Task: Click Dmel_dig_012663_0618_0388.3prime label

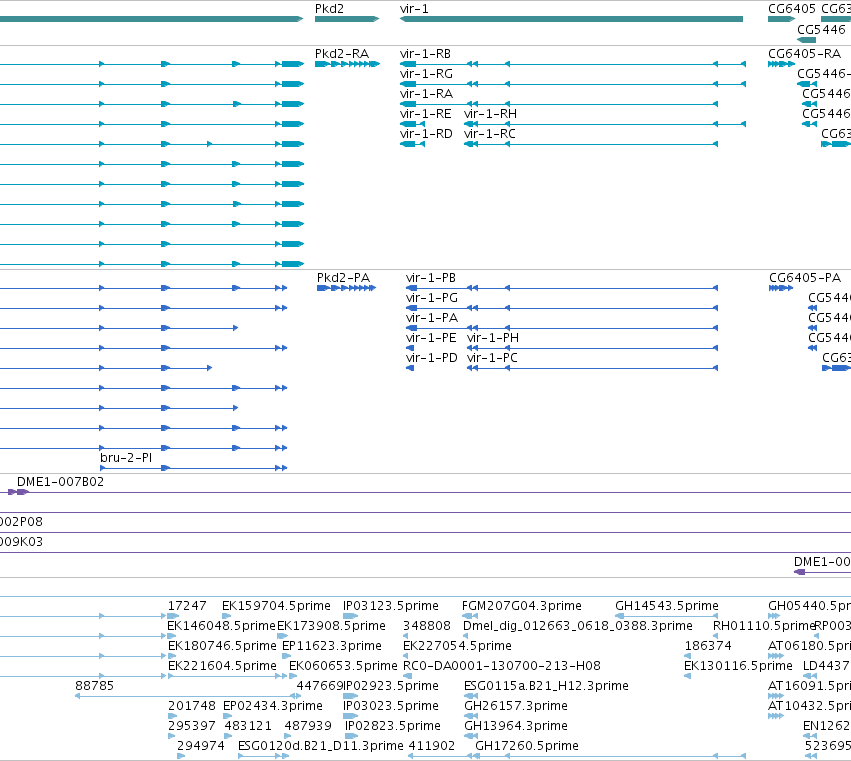Action: click(x=577, y=626)
